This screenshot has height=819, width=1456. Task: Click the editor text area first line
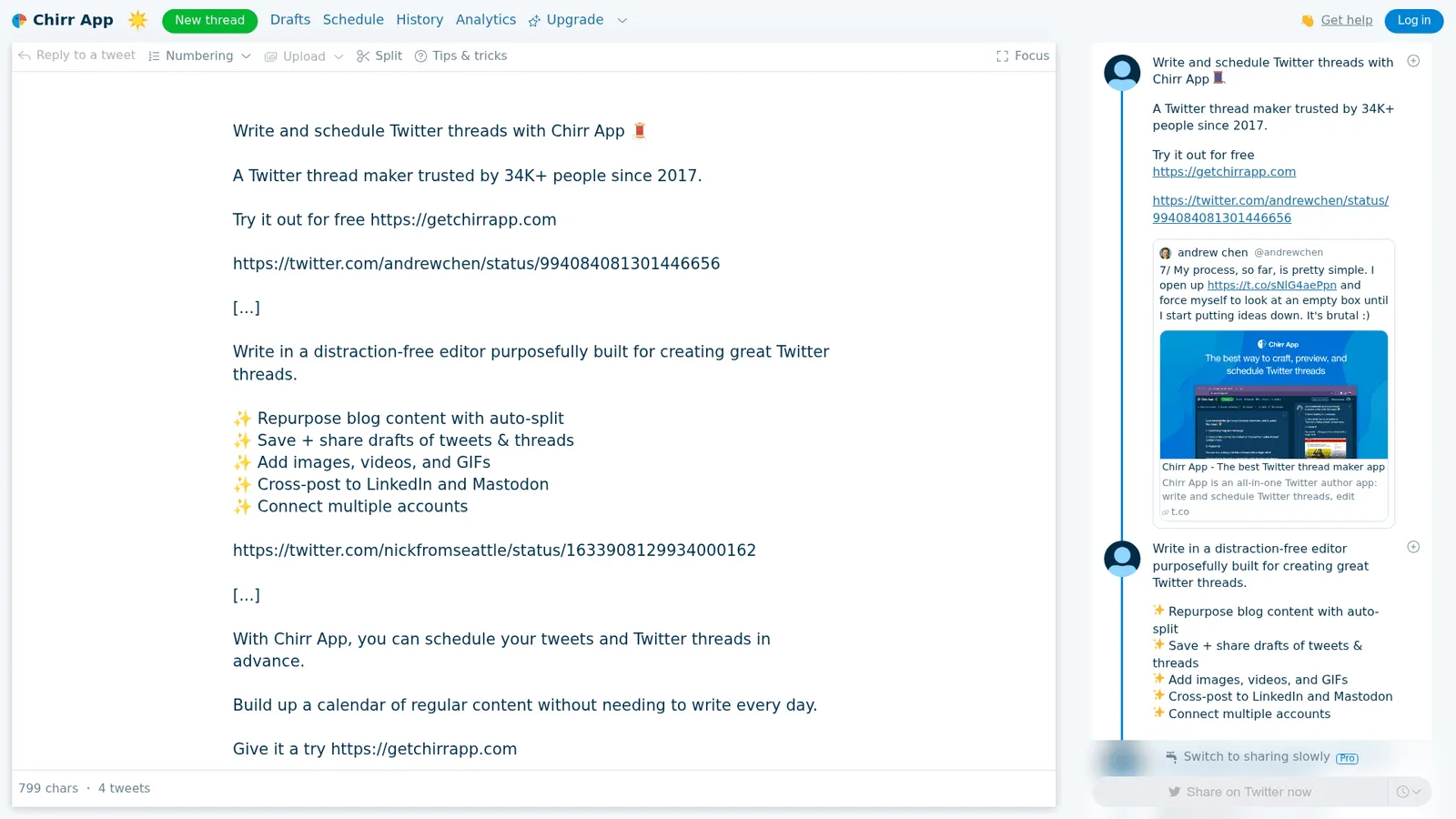point(440,131)
